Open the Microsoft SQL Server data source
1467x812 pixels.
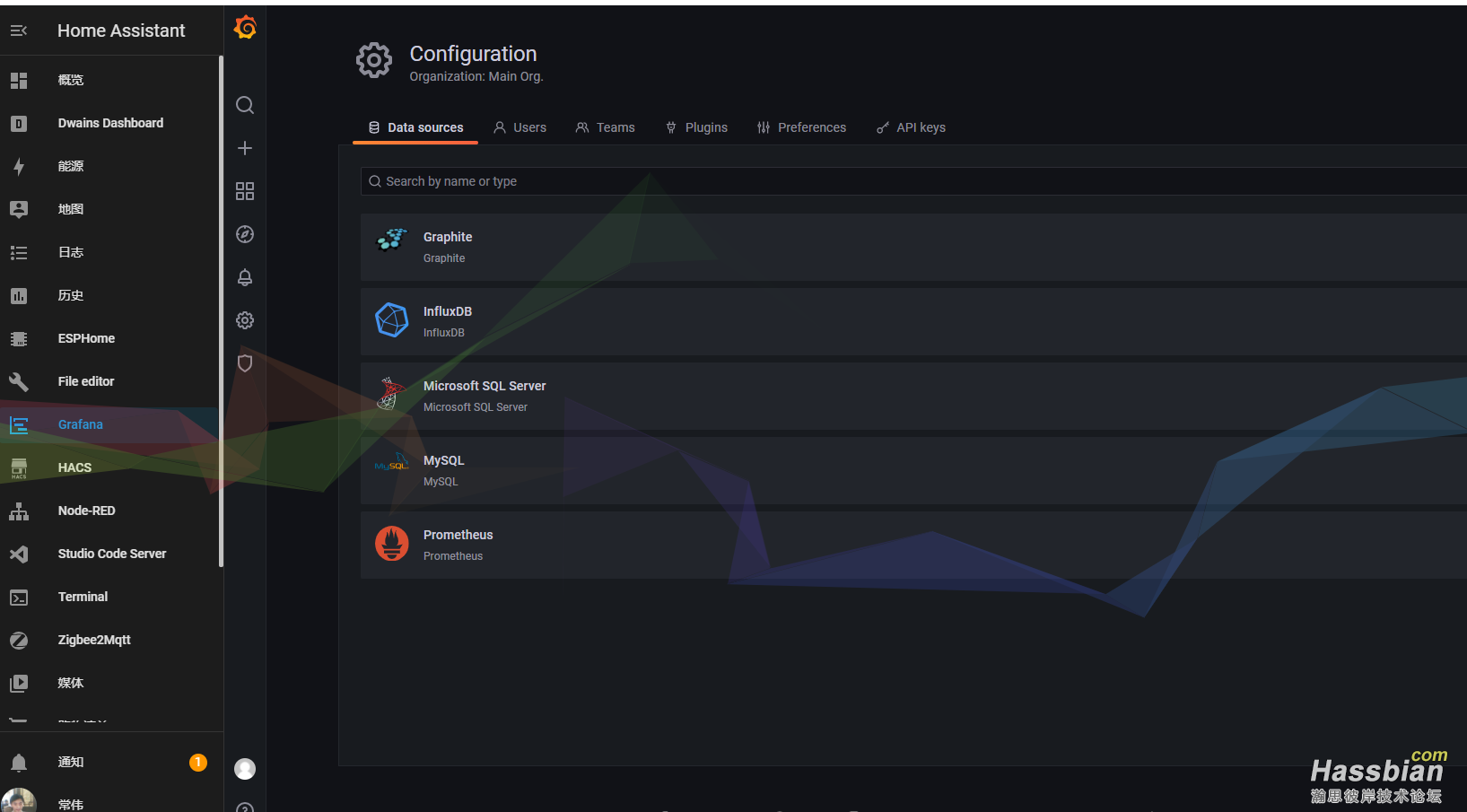coord(913,396)
